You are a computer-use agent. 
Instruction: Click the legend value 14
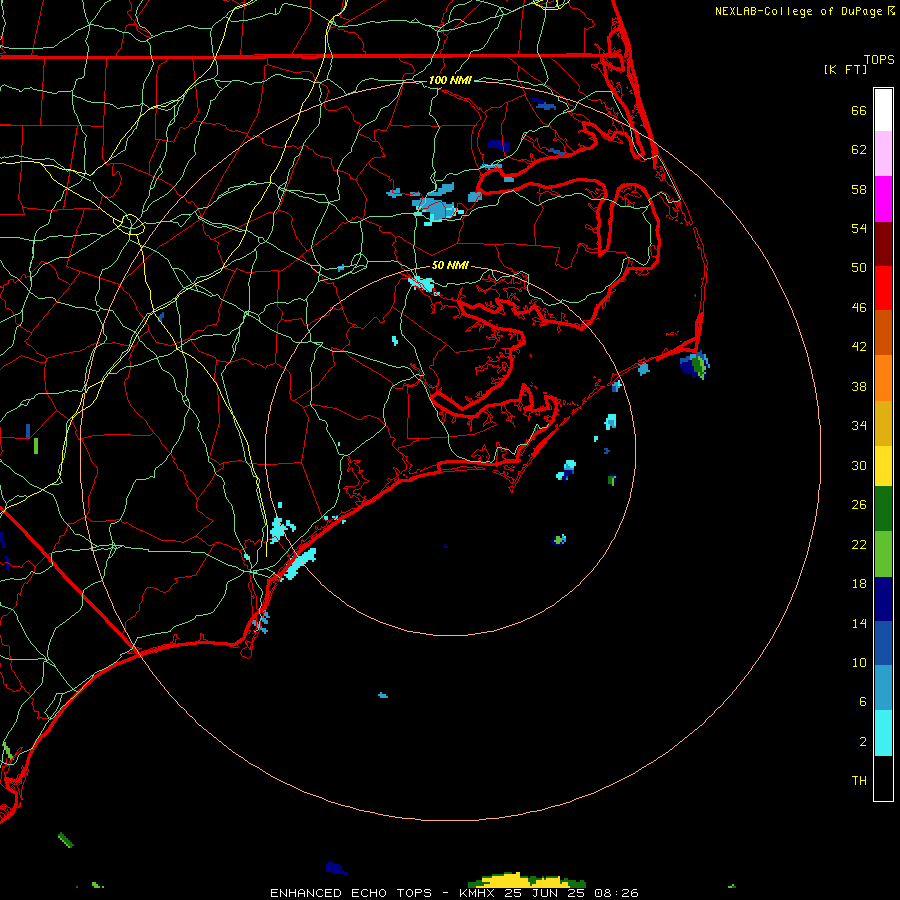click(859, 623)
